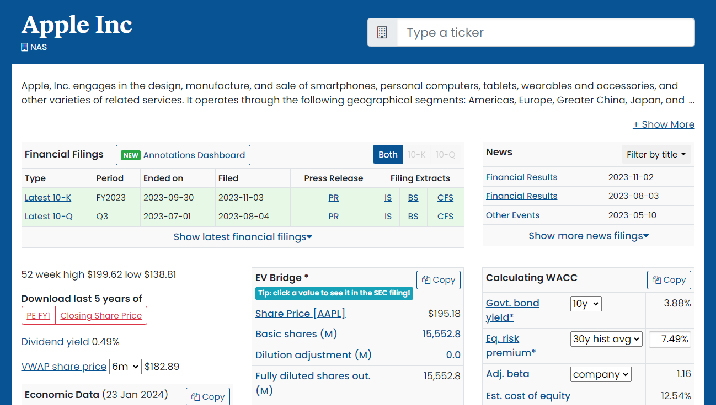Copy the EV Bridge table

pos(438,280)
